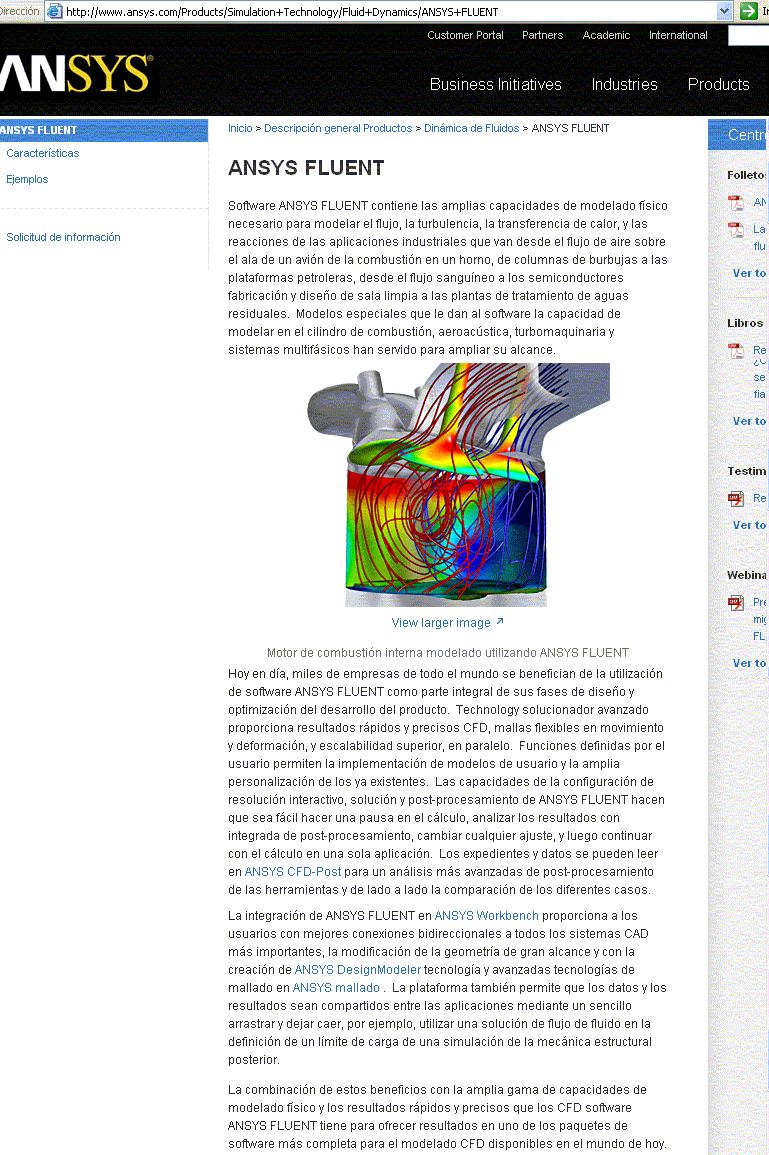Click Ver todos link under Webinars
This screenshot has height=1155, width=769.
tap(750, 663)
